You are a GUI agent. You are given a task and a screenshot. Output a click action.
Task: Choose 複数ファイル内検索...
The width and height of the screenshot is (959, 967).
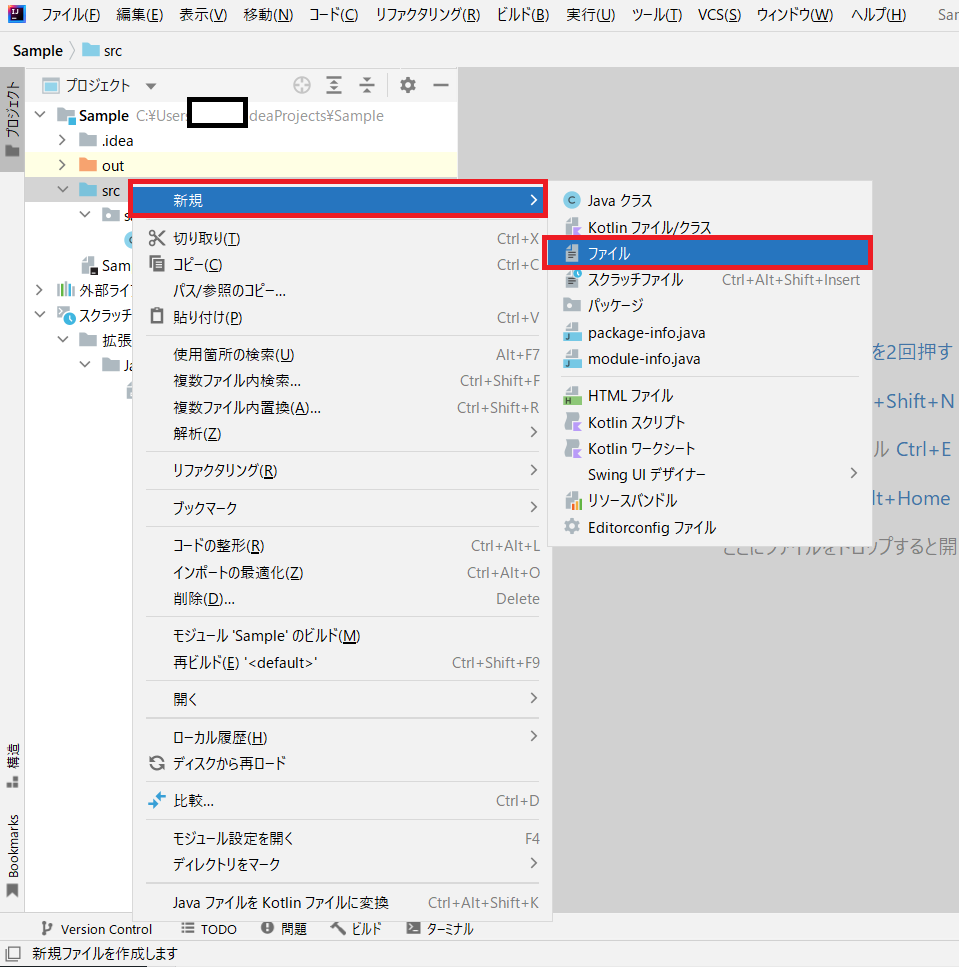(x=342, y=381)
